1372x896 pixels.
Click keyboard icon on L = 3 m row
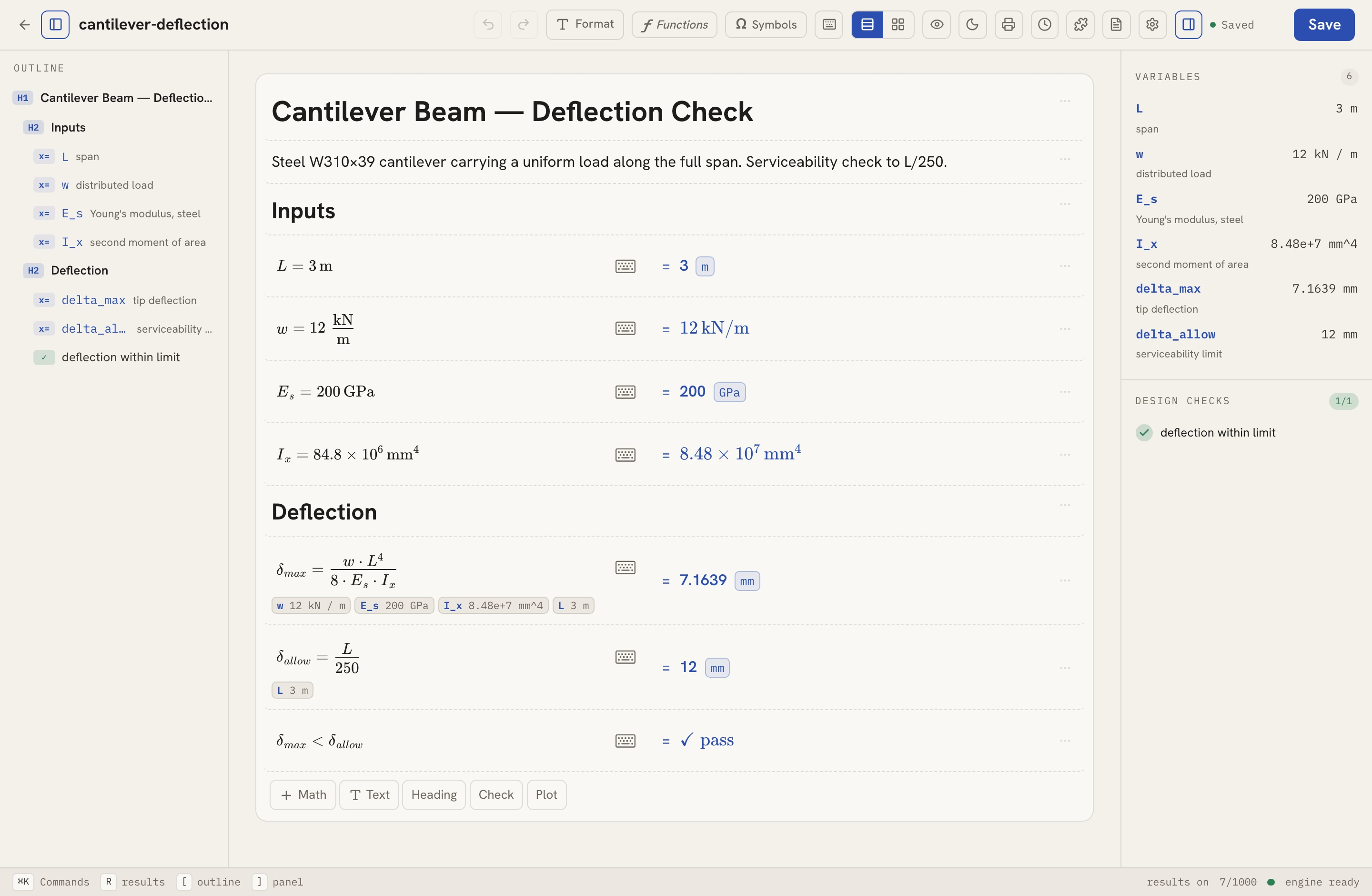[x=625, y=266]
